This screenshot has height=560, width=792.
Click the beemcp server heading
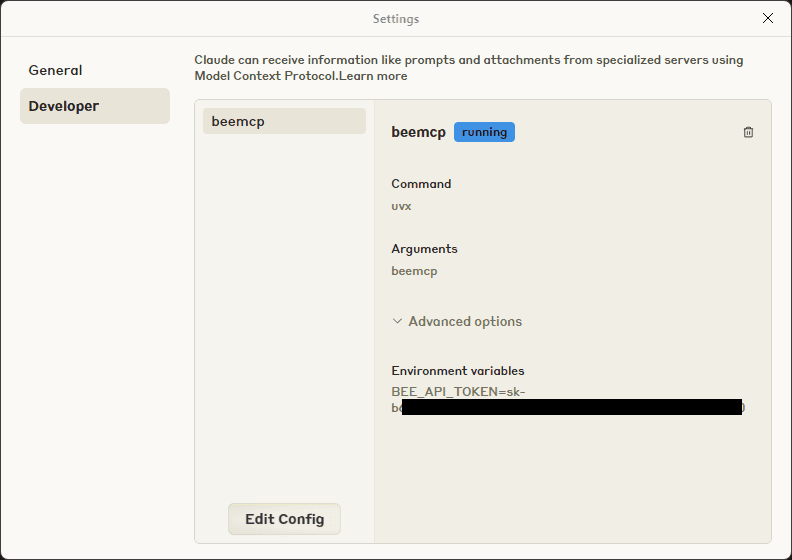418,132
